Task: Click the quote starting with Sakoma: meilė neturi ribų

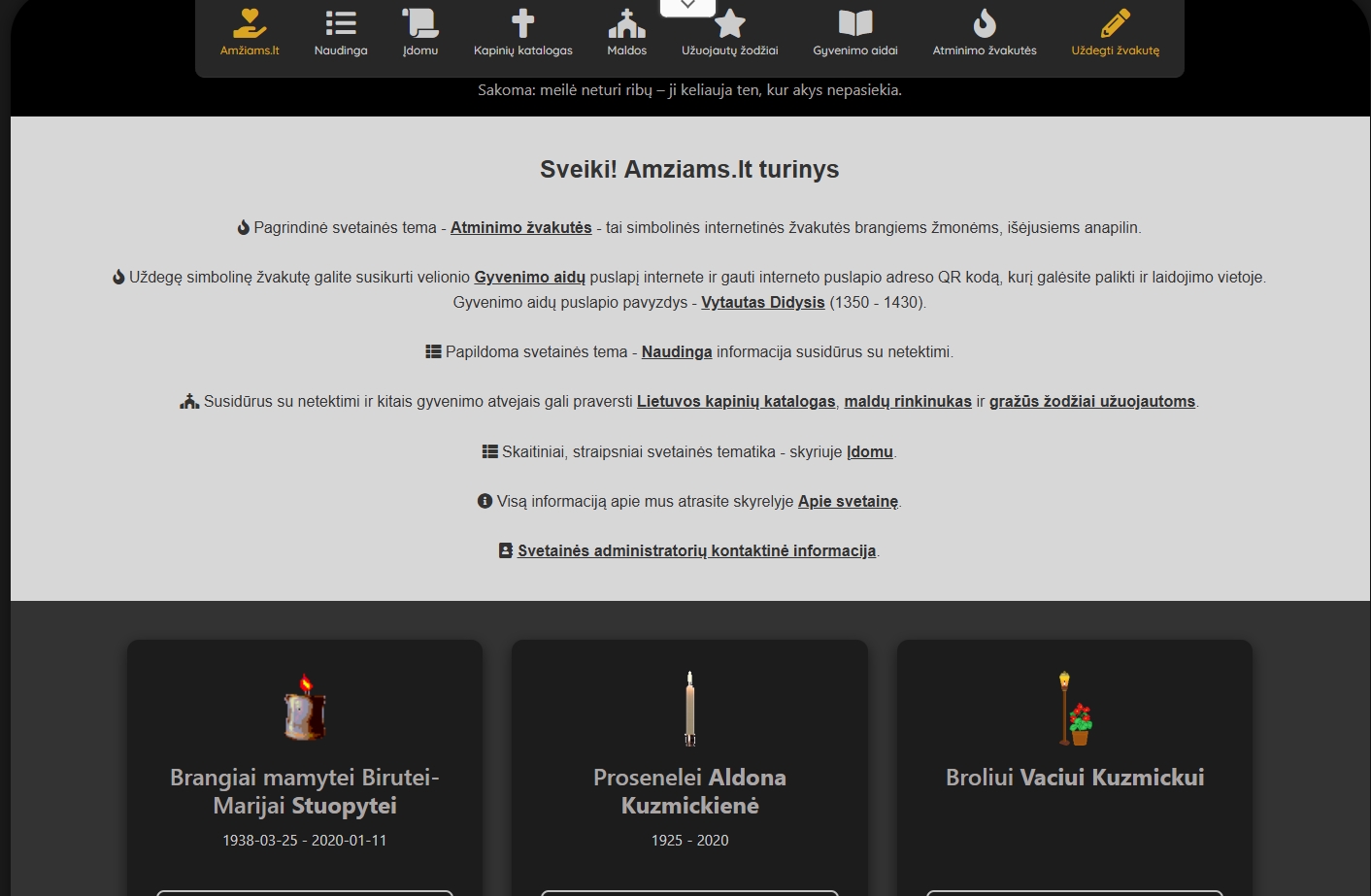Action: pyautogui.click(x=689, y=89)
